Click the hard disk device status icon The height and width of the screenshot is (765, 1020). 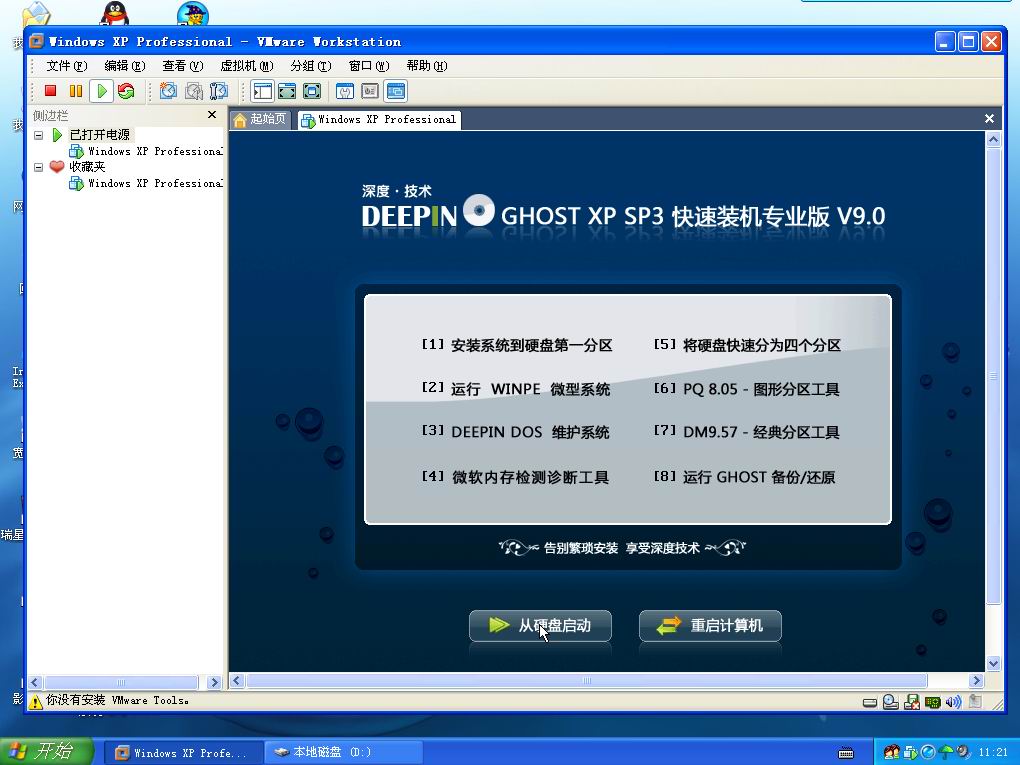click(x=870, y=703)
